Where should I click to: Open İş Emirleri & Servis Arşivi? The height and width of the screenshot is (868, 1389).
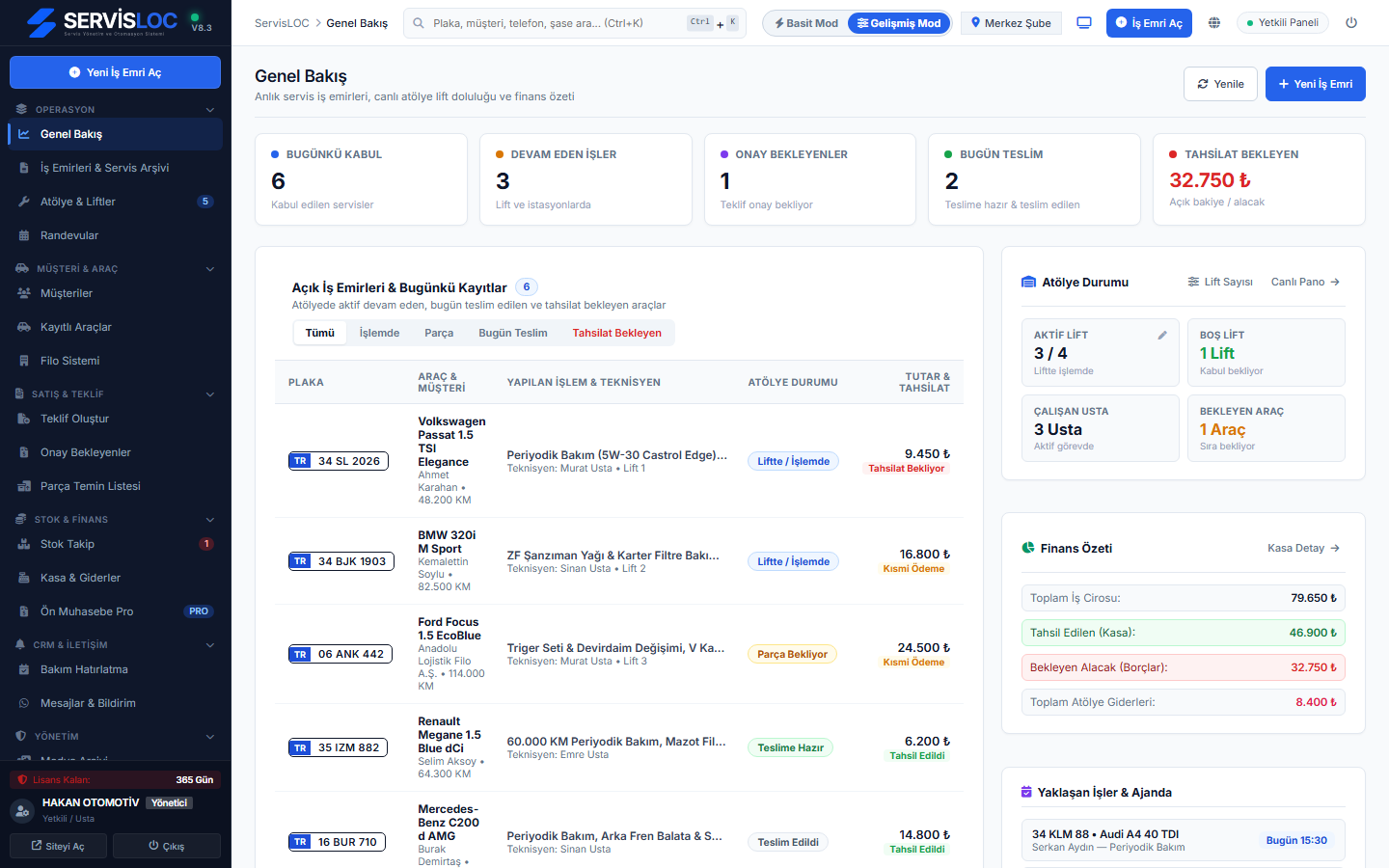coord(116,168)
